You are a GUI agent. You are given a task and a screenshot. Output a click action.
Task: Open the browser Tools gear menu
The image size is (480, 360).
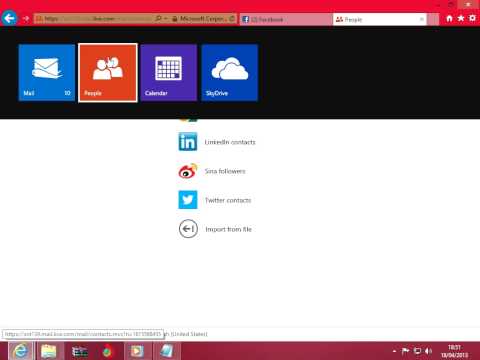coord(472,18)
